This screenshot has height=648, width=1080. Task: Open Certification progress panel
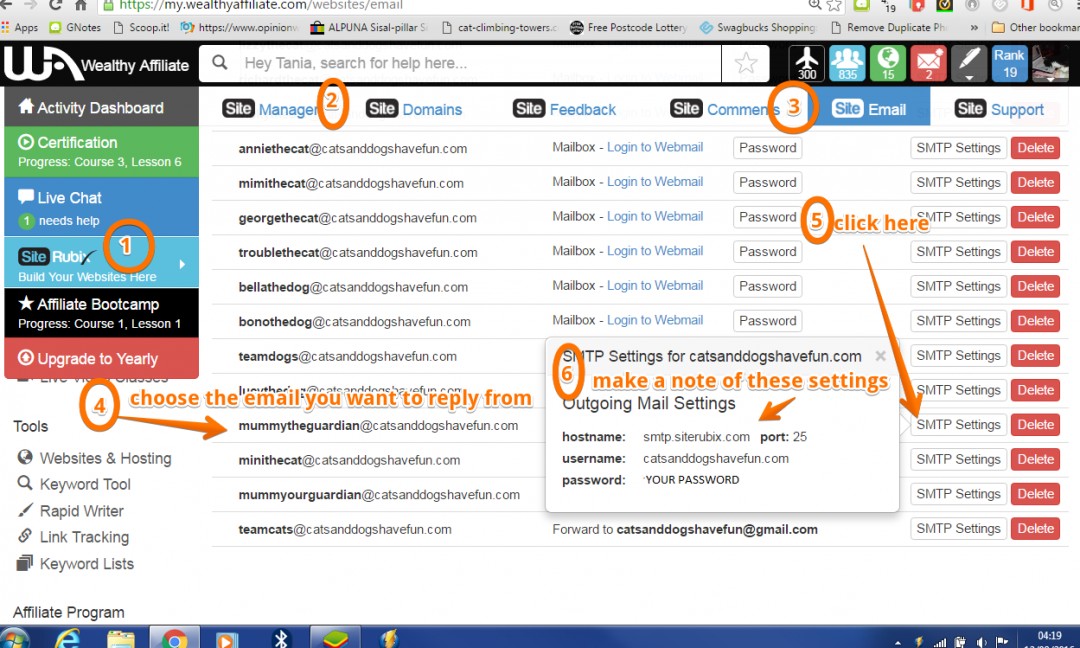point(101,151)
